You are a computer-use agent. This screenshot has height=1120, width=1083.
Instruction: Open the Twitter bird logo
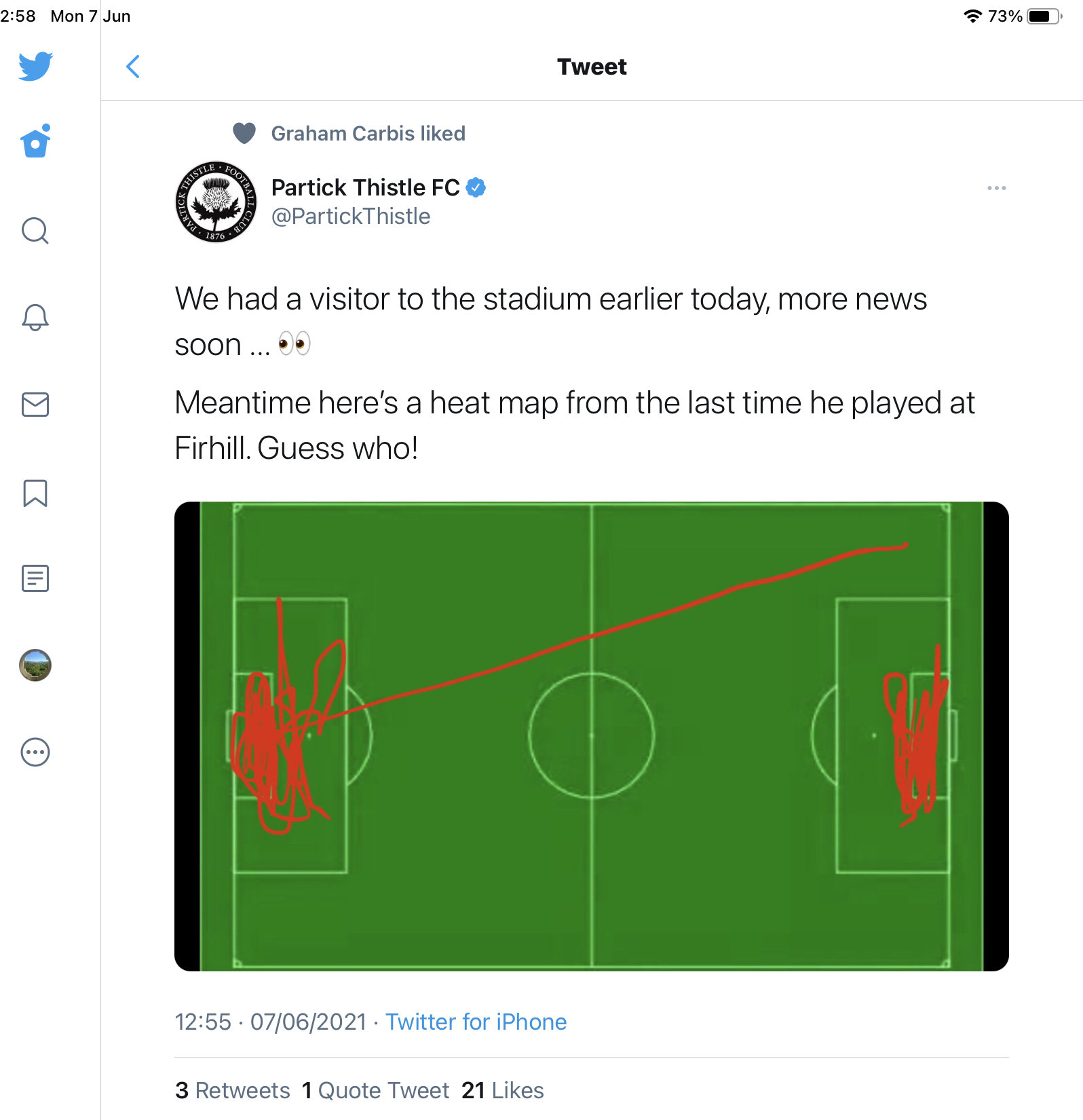click(35, 66)
